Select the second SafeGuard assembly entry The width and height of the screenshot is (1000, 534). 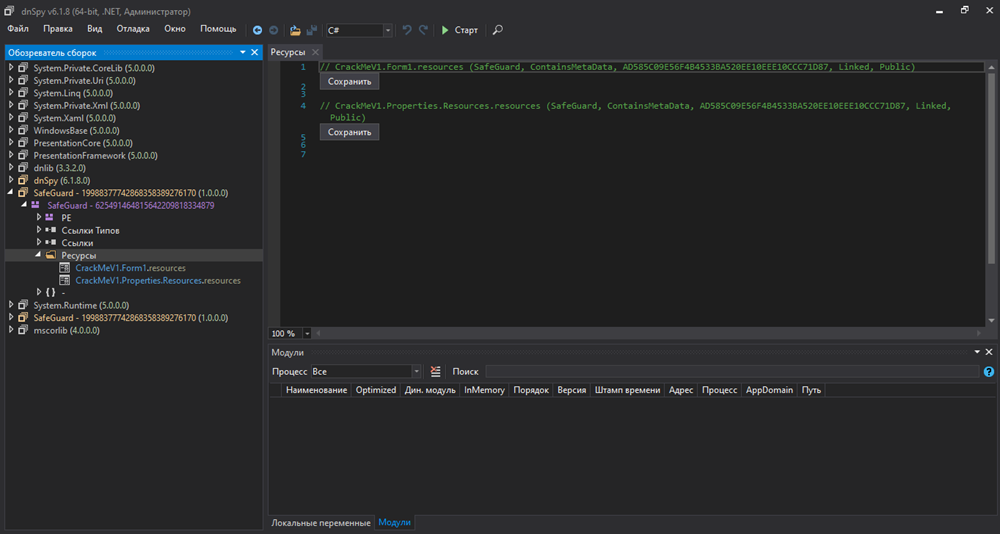[131, 317]
